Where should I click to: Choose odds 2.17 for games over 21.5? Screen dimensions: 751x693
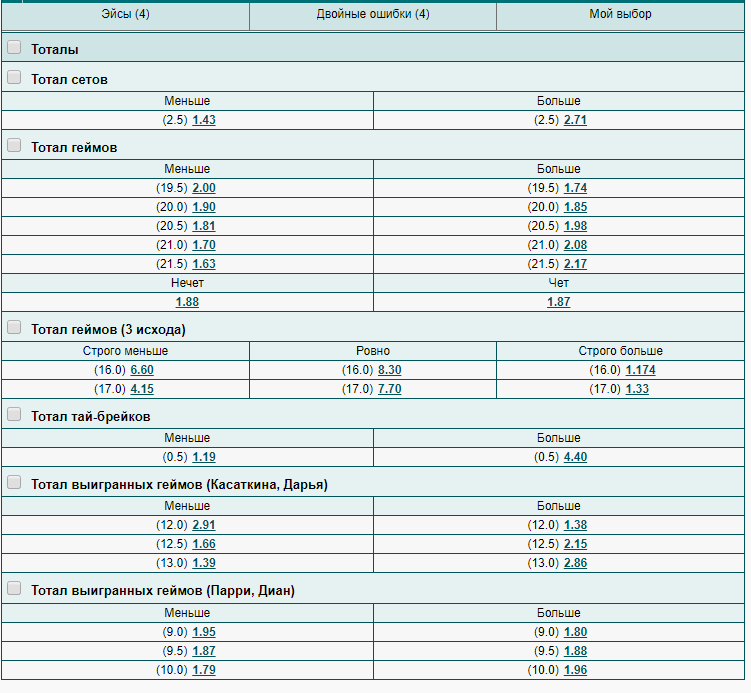pos(575,264)
